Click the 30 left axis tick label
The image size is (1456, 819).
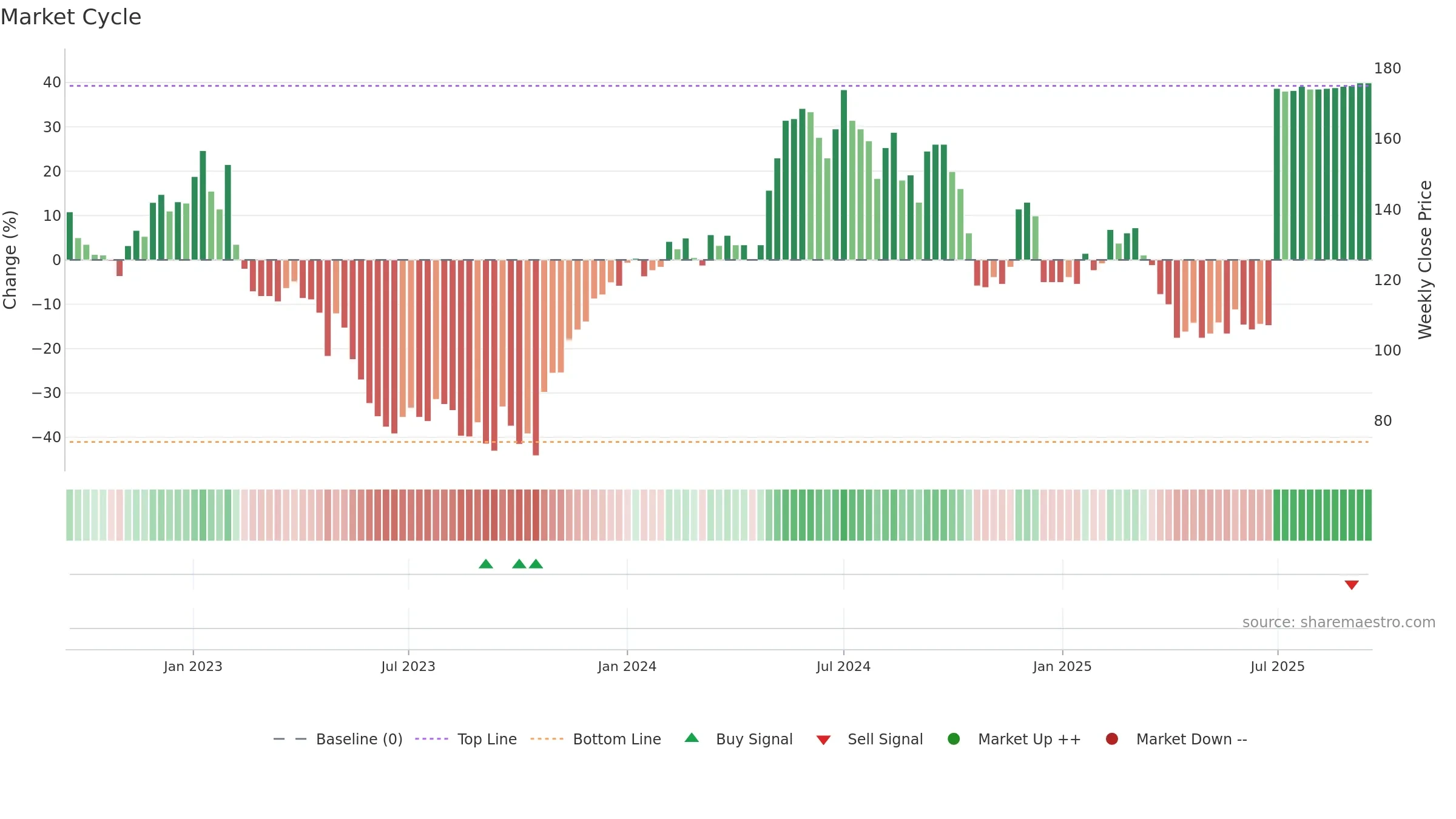click(52, 127)
